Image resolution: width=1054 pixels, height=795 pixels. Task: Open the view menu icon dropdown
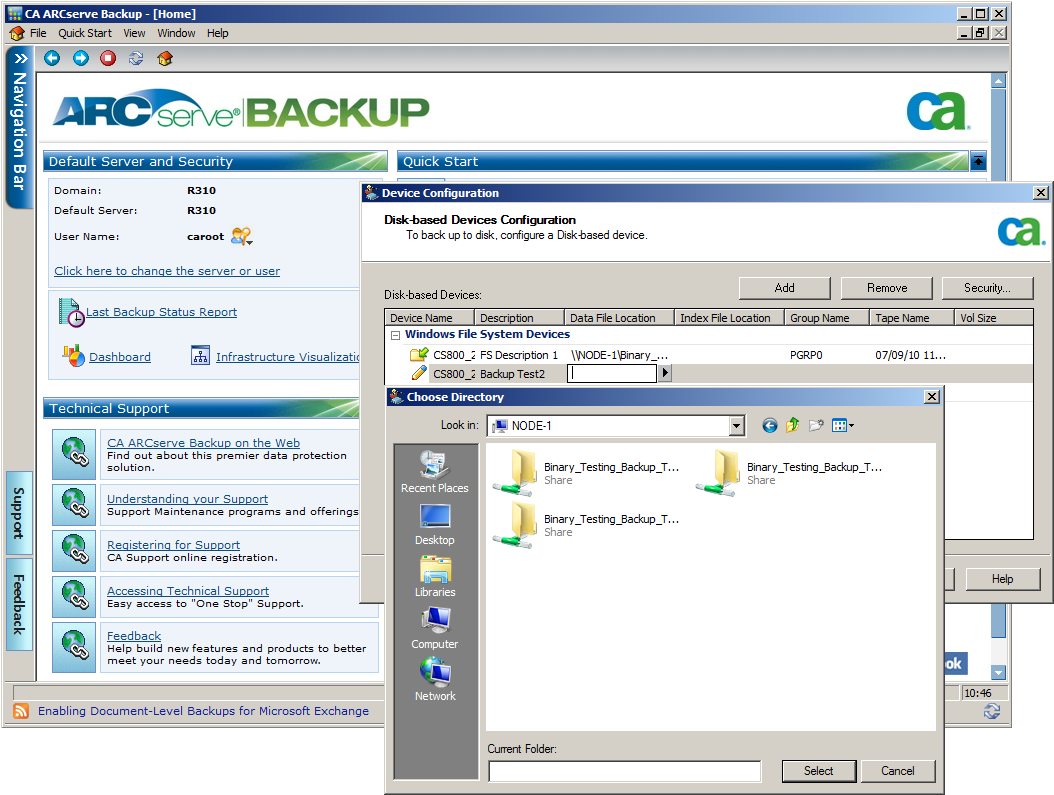pos(843,425)
